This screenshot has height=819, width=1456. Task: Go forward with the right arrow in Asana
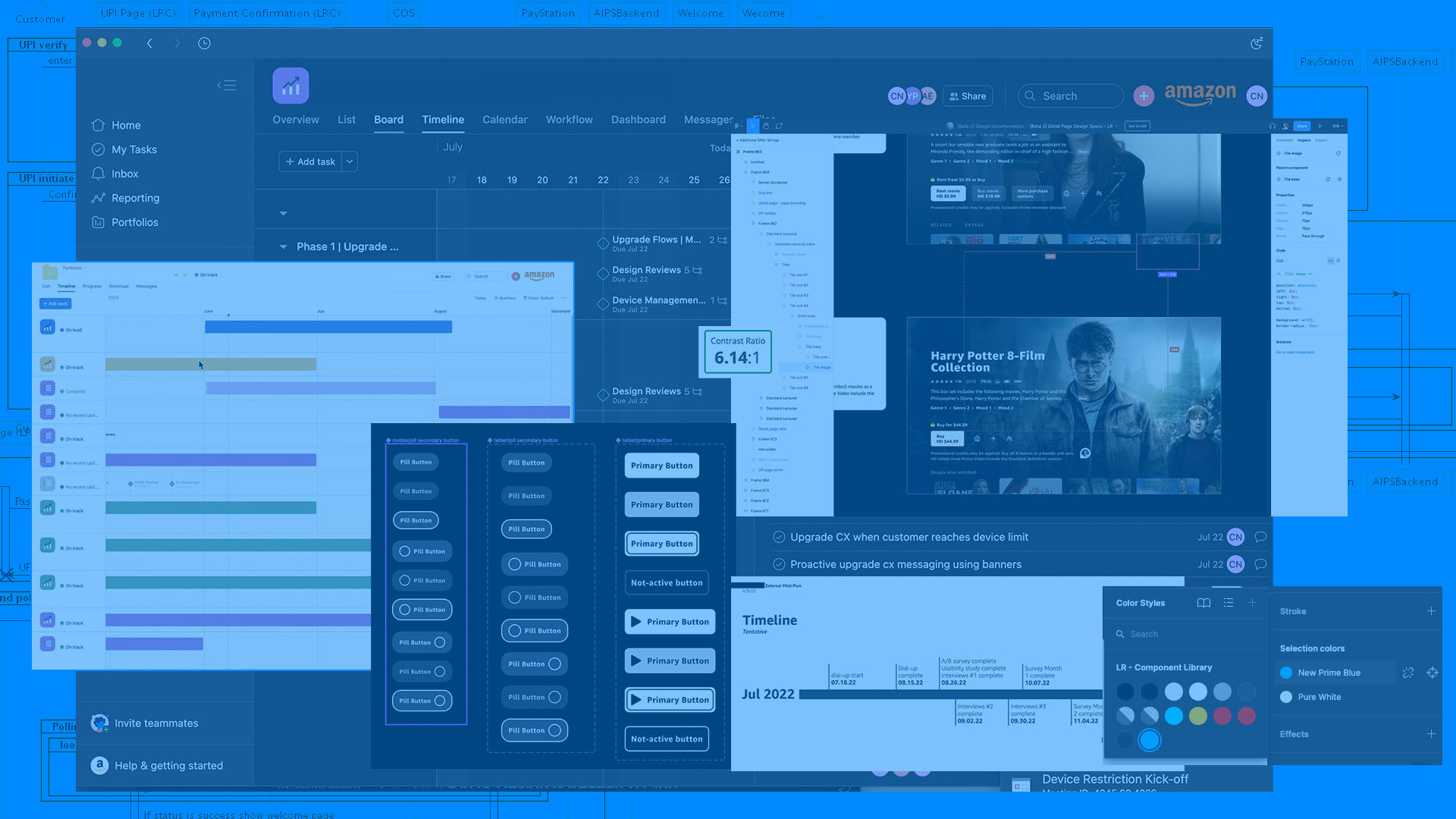pyautogui.click(x=177, y=43)
